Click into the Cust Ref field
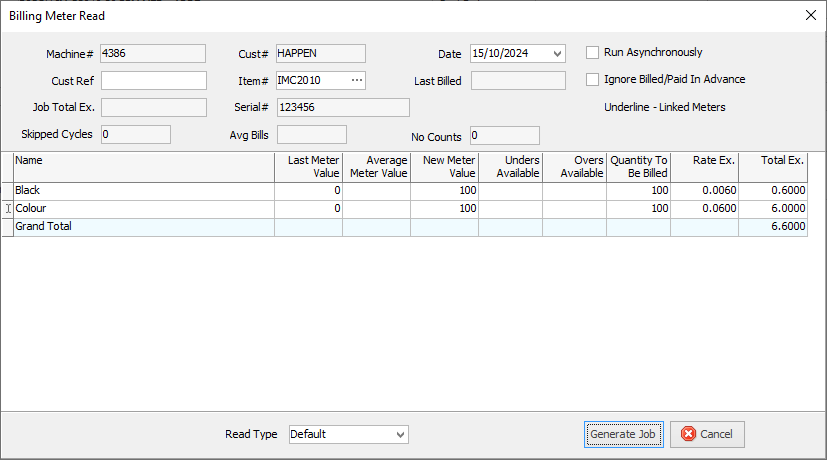Screen dimensions: 827x460 pyautogui.click(x=153, y=81)
